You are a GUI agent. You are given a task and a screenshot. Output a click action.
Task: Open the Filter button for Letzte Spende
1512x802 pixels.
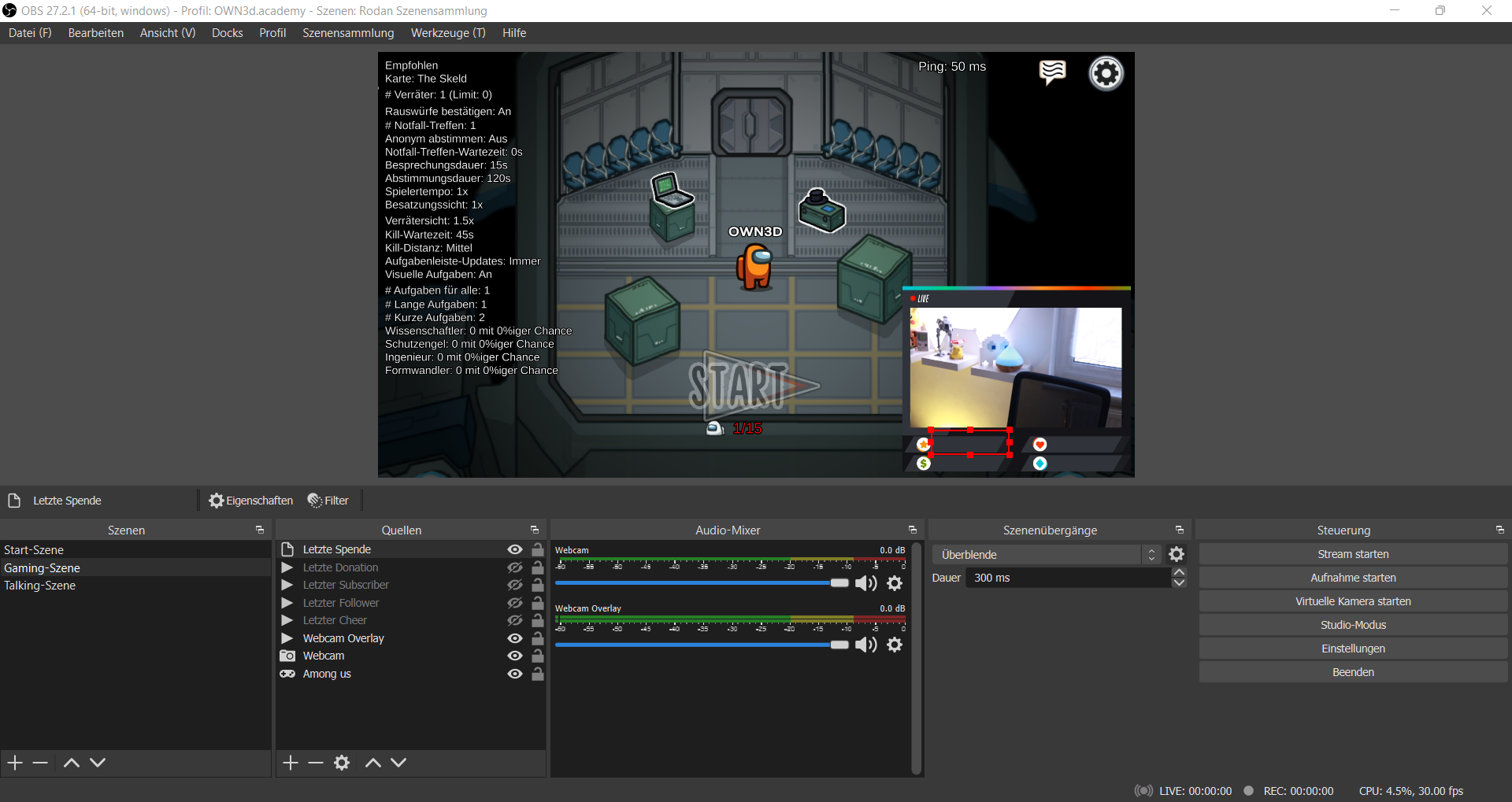(x=328, y=501)
